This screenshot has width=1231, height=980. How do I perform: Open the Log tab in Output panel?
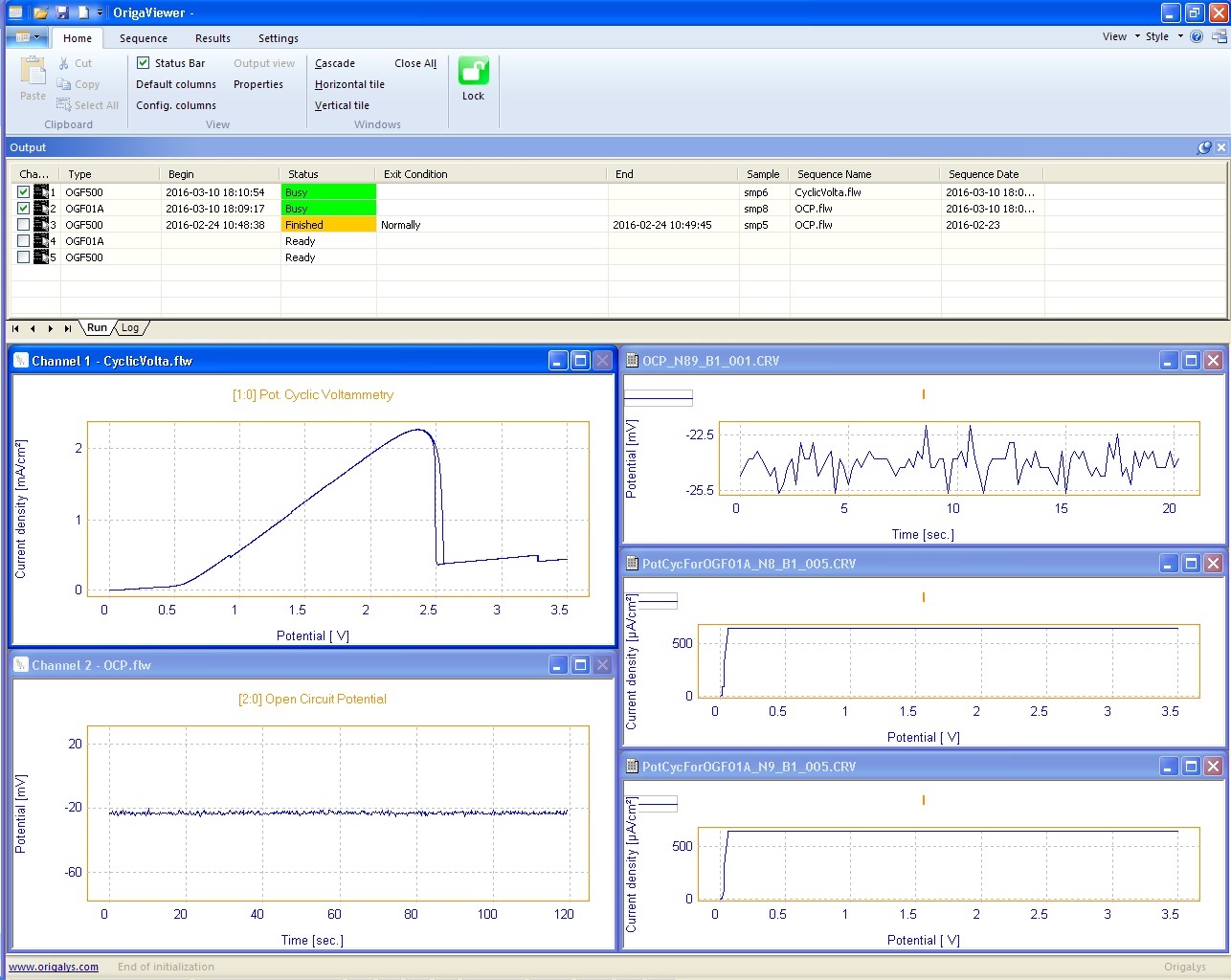point(130,328)
